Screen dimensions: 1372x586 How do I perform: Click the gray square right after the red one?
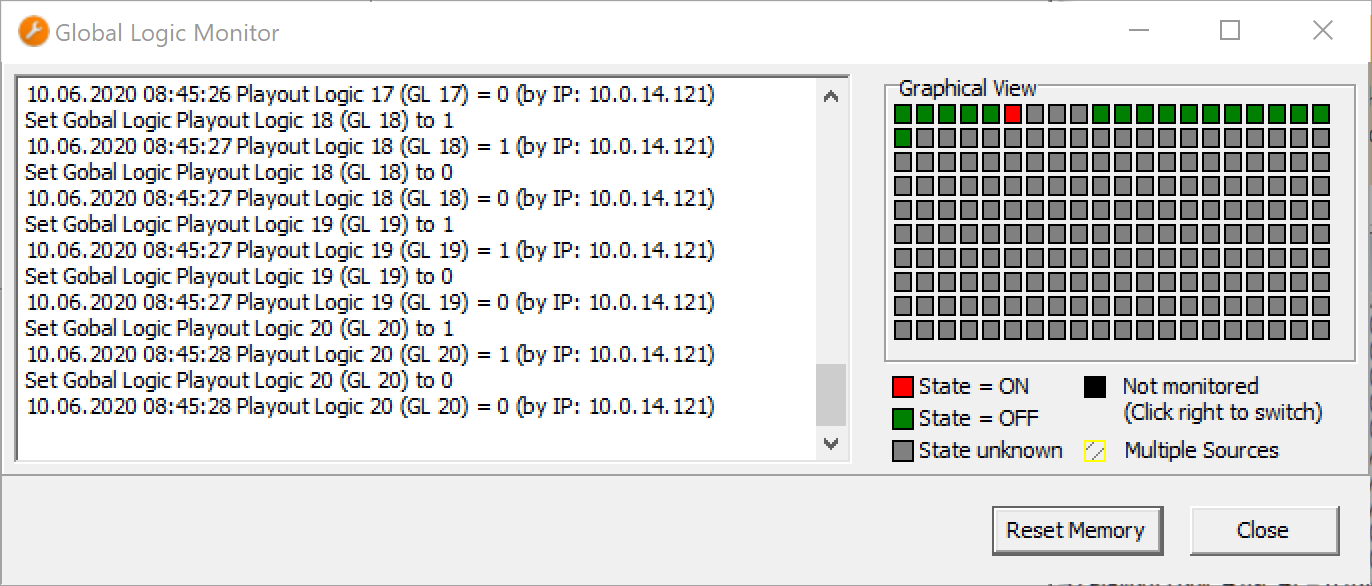point(1034,114)
